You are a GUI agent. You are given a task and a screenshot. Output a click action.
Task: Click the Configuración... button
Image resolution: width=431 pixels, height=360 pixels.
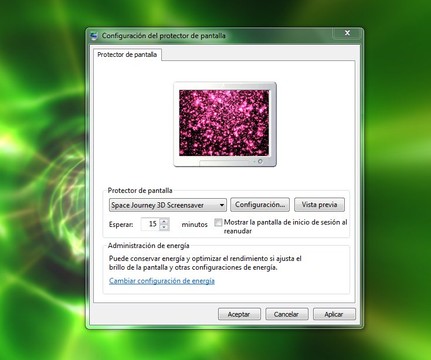[x=260, y=205]
